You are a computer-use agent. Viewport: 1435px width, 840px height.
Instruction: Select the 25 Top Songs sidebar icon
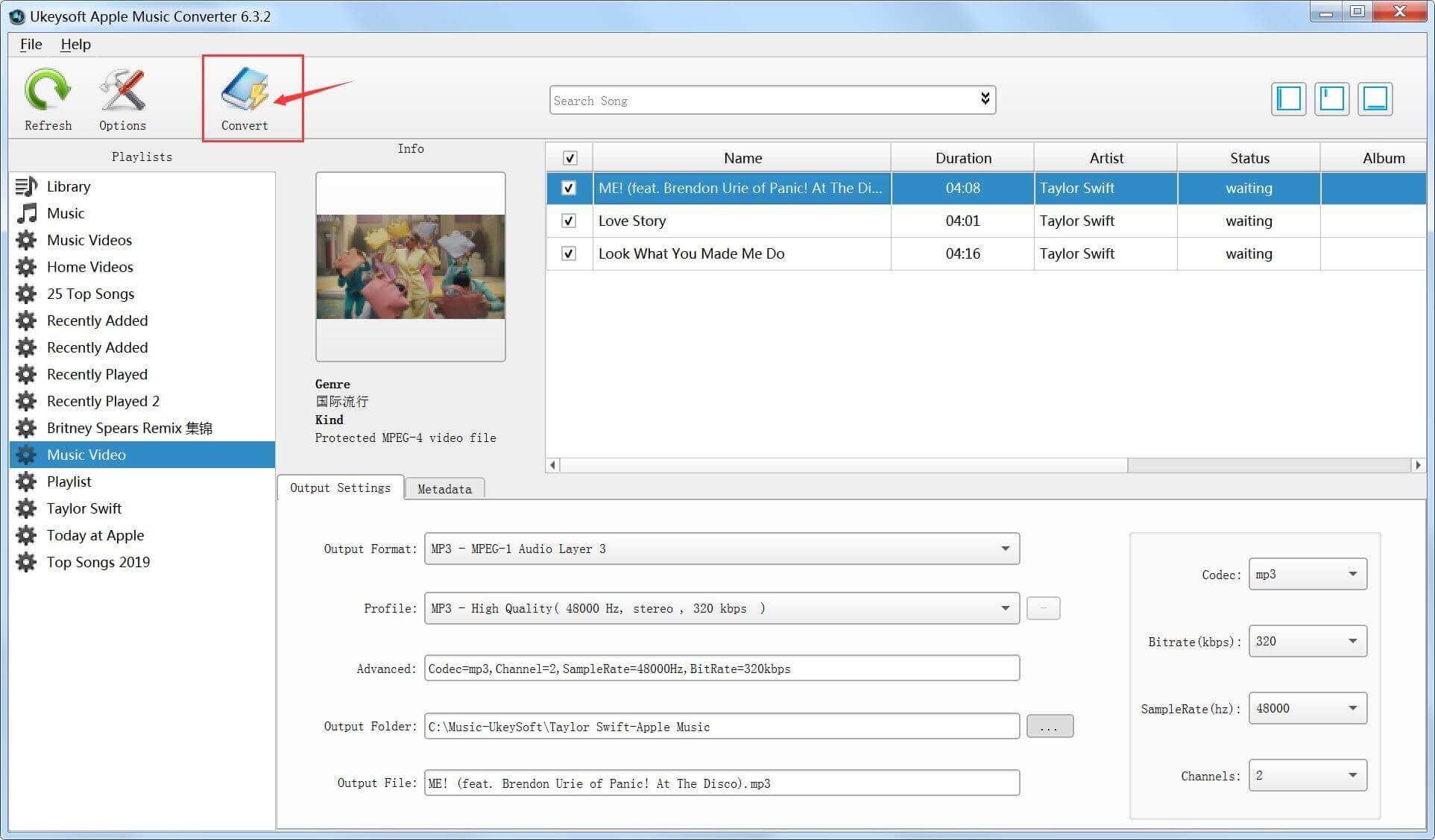click(27, 293)
